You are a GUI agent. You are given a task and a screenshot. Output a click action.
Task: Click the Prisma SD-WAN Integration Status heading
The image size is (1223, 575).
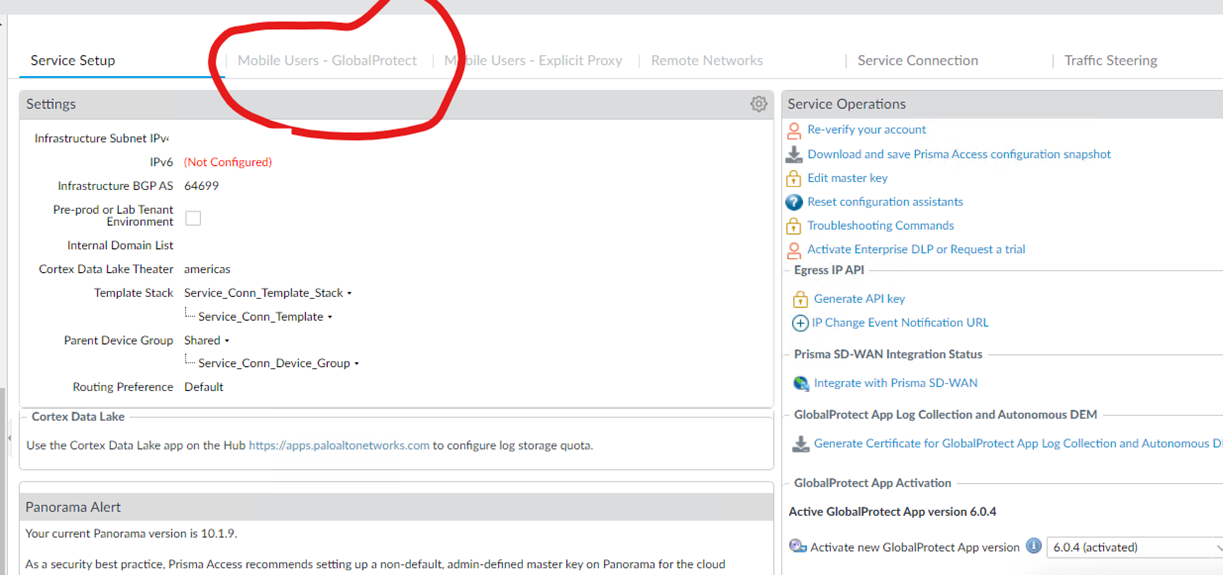888,355
